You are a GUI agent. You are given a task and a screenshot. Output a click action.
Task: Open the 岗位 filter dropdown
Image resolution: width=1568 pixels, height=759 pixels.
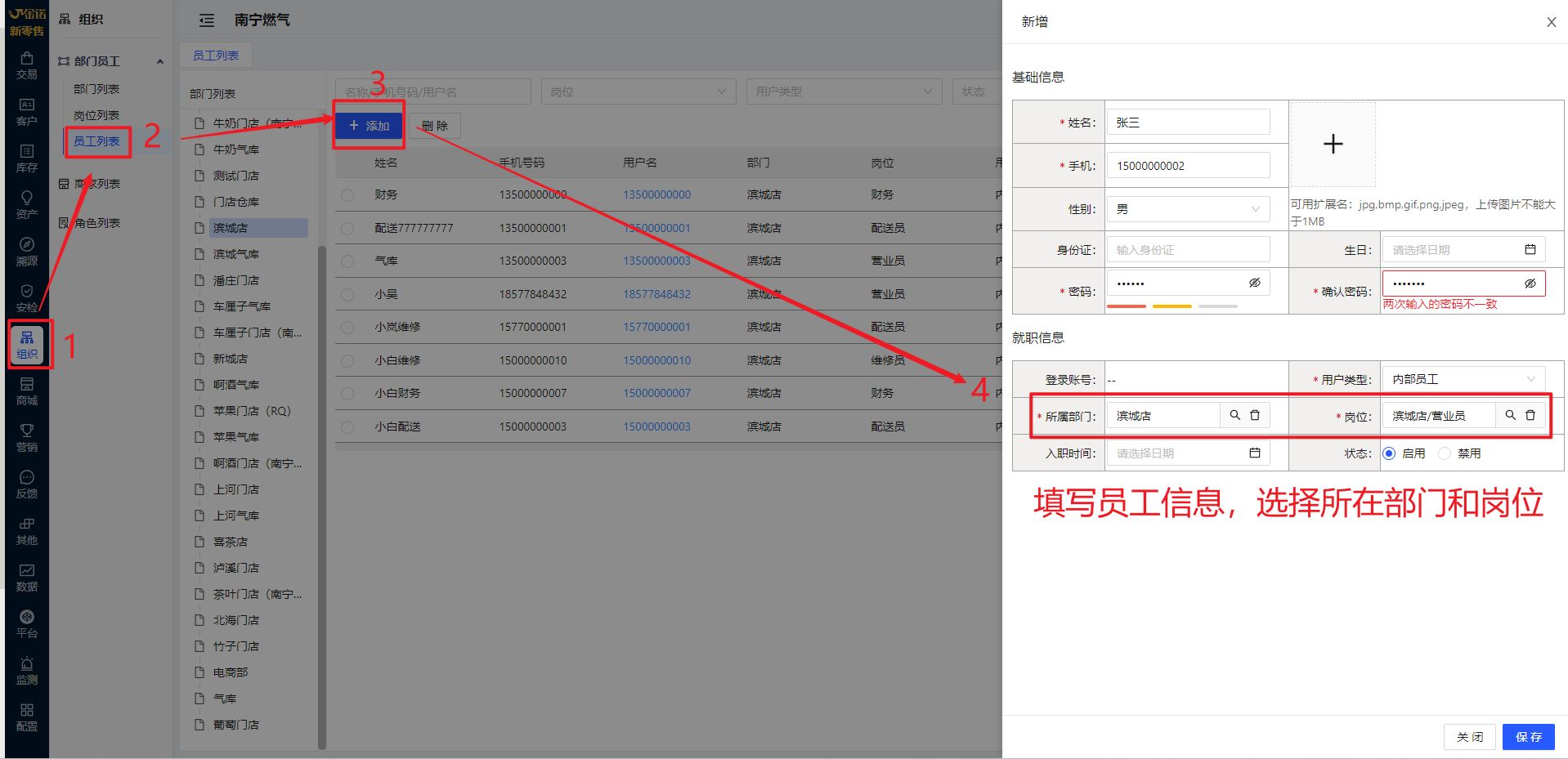coord(638,92)
